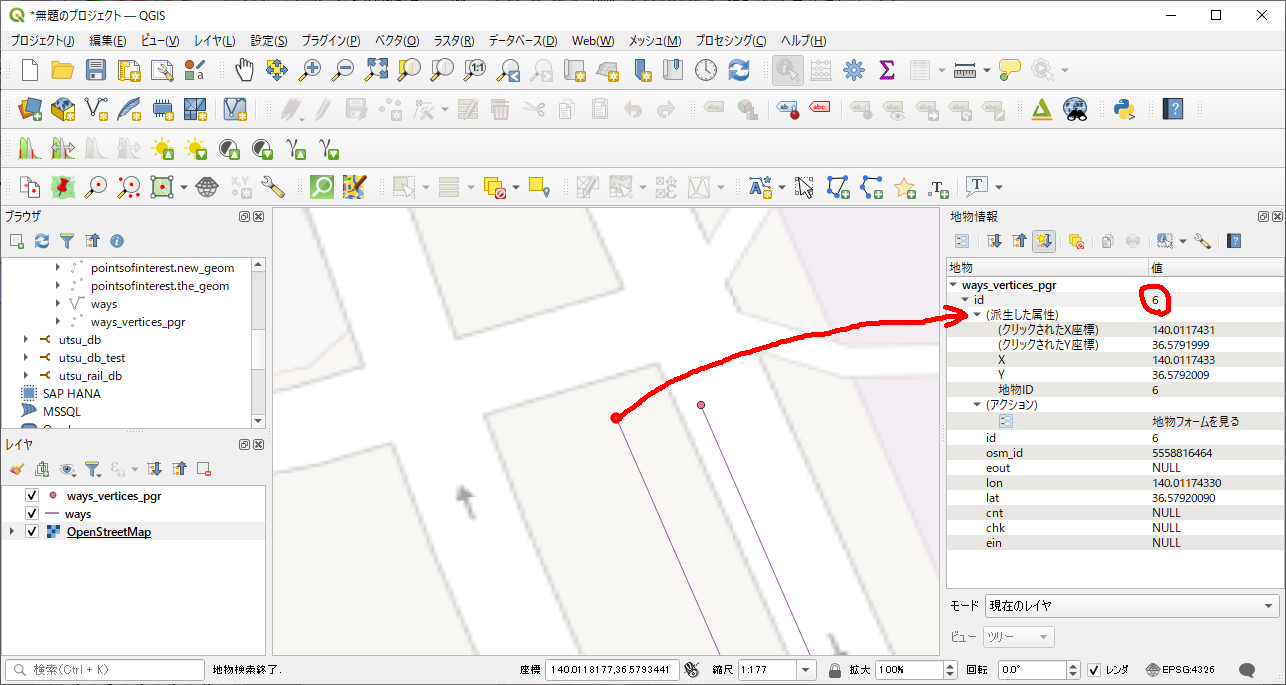Activate the Identify Features tool
Image resolution: width=1286 pixels, height=685 pixels.
click(x=787, y=70)
